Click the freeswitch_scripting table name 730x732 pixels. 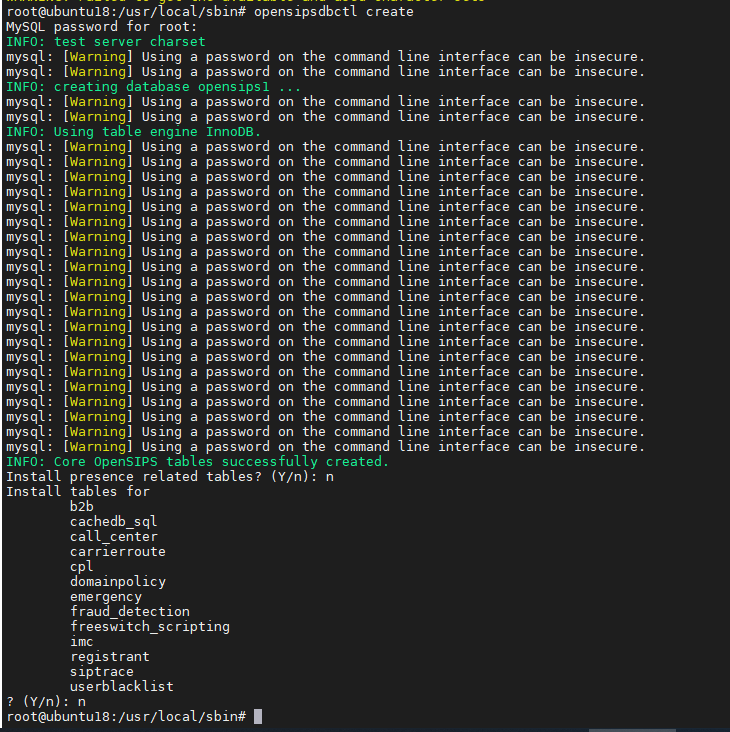point(149,627)
